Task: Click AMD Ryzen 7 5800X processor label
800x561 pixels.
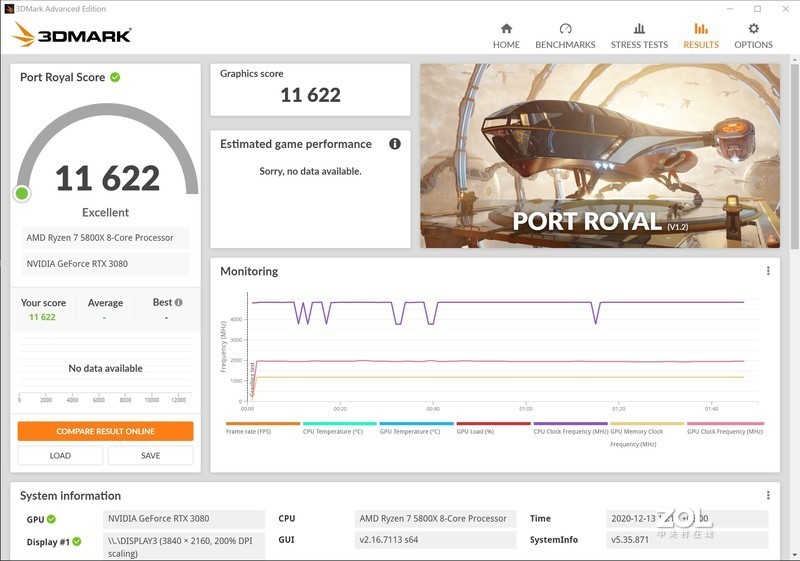Action: point(105,238)
